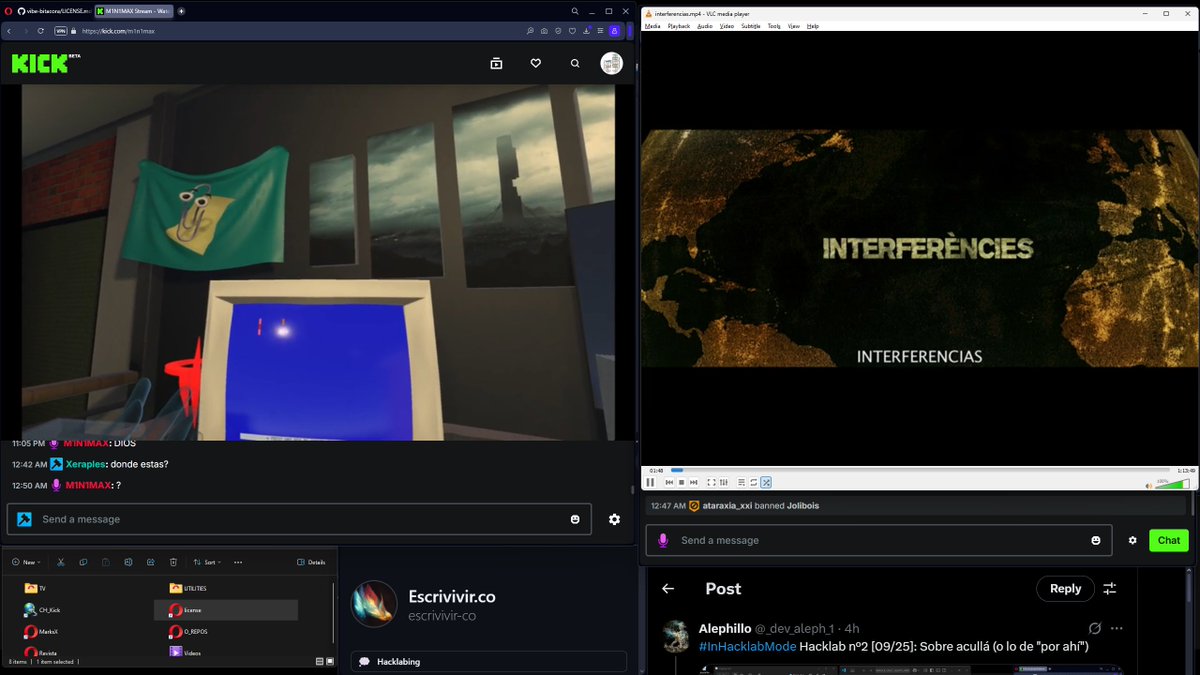Open left chat settings gear
This screenshot has height=675, width=1200.
(x=614, y=519)
